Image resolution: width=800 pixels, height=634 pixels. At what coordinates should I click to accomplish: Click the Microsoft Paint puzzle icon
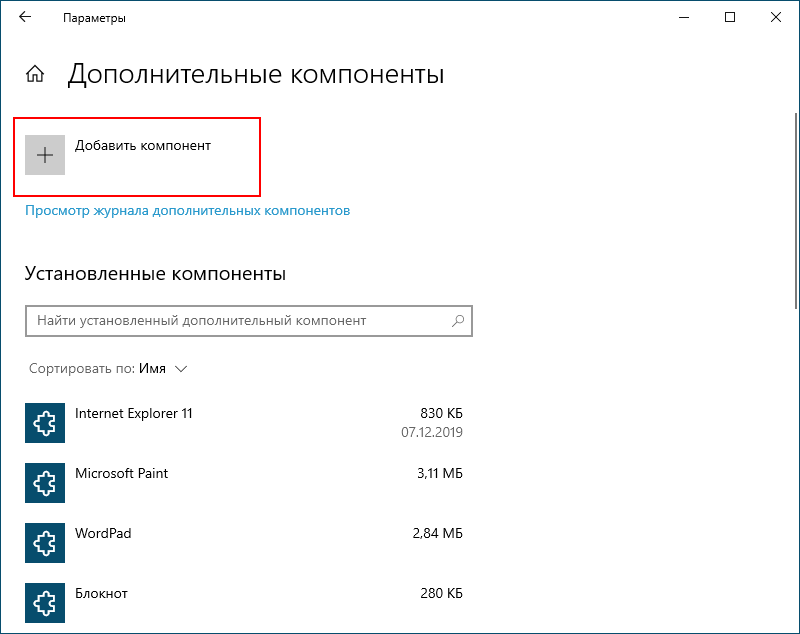pyautogui.click(x=45, y=483)
